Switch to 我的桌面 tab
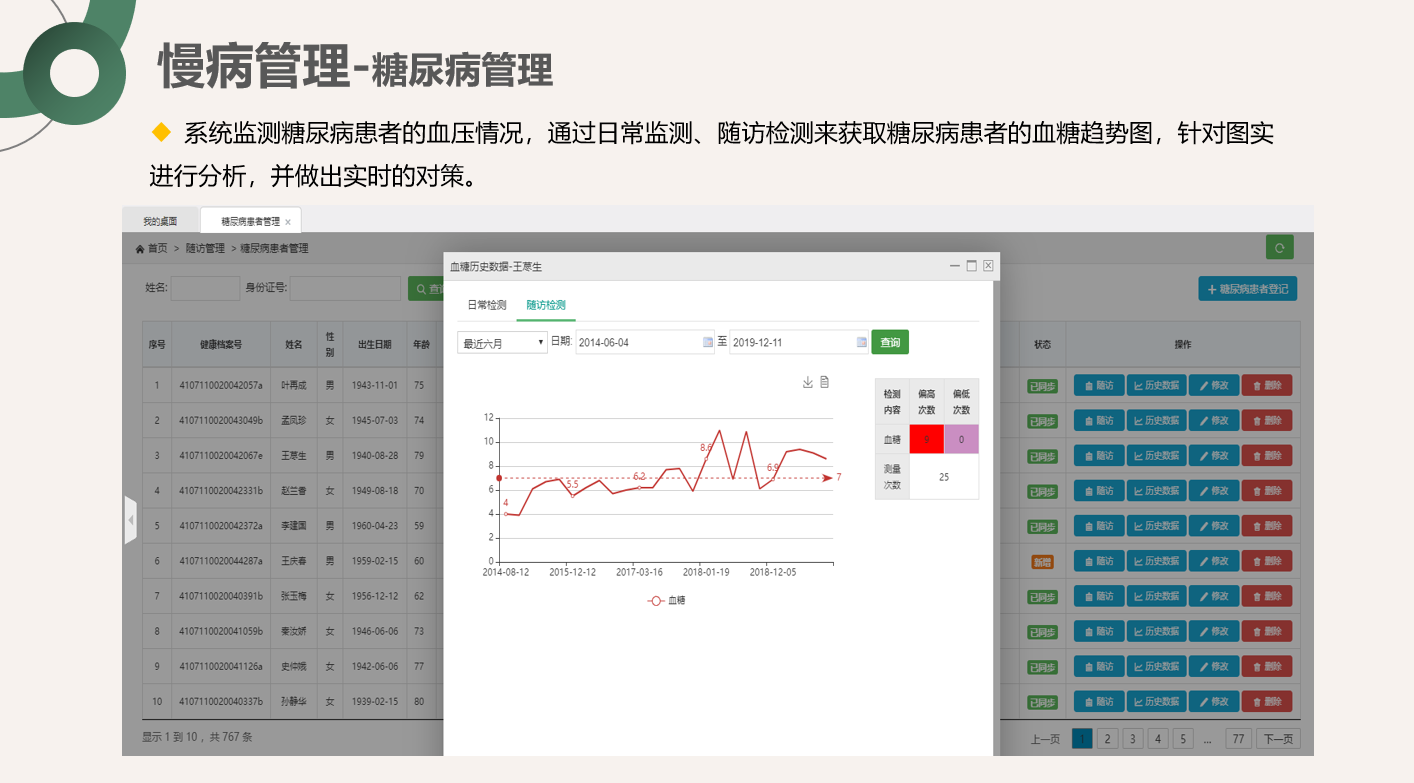The image size is (1414, 783). click(x=160, y=221)
